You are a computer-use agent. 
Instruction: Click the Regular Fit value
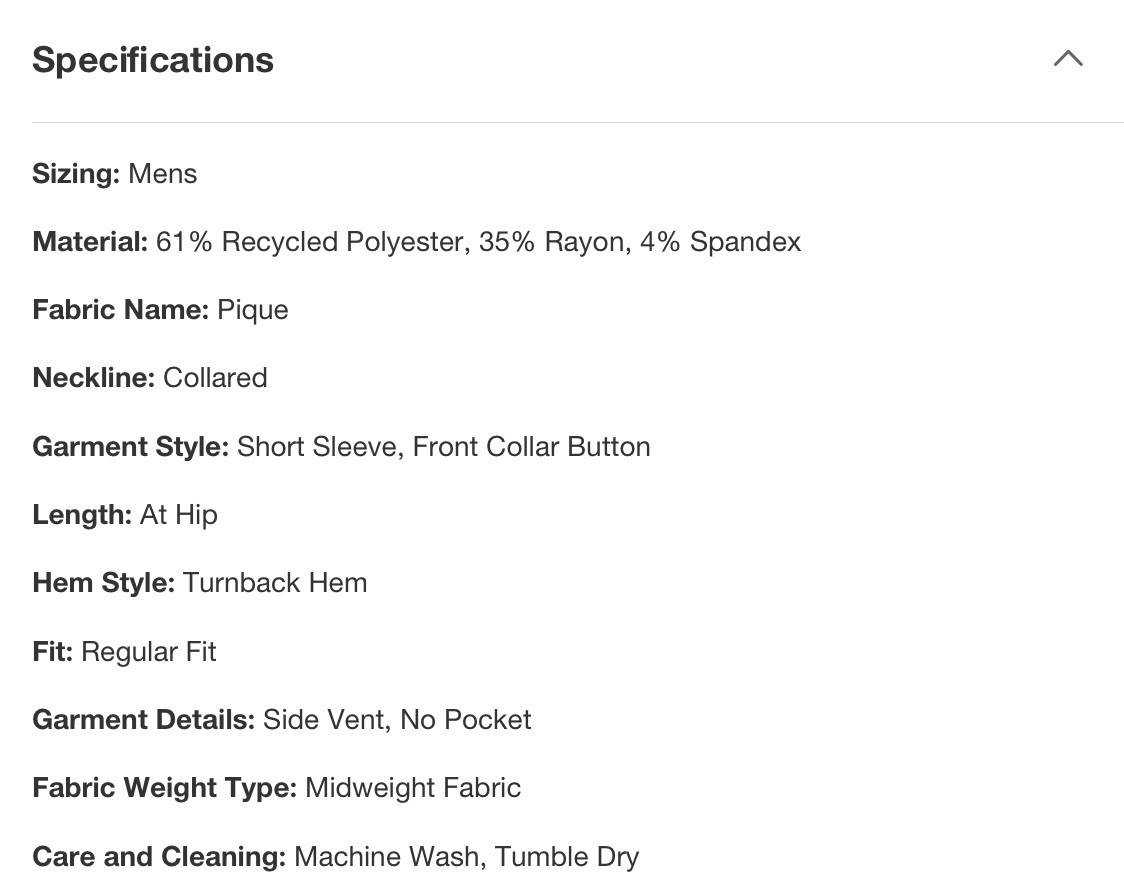click(149, 652)
